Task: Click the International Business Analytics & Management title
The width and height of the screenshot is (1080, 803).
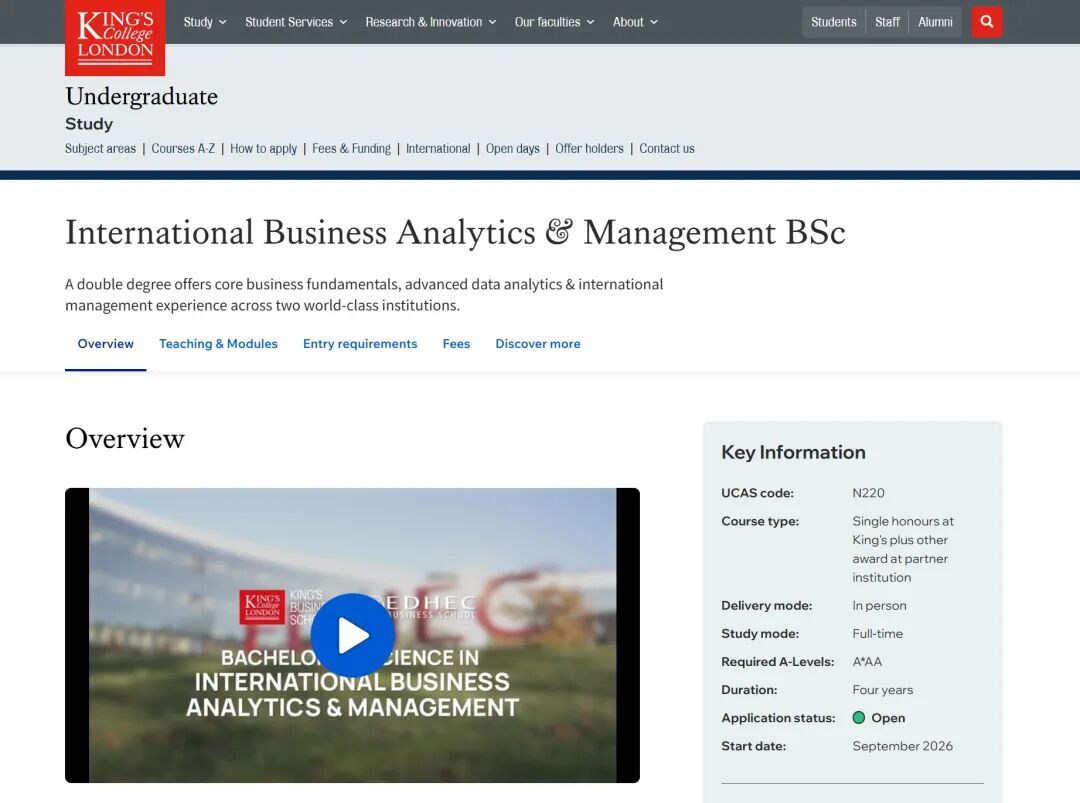Action: click(455, 233)
